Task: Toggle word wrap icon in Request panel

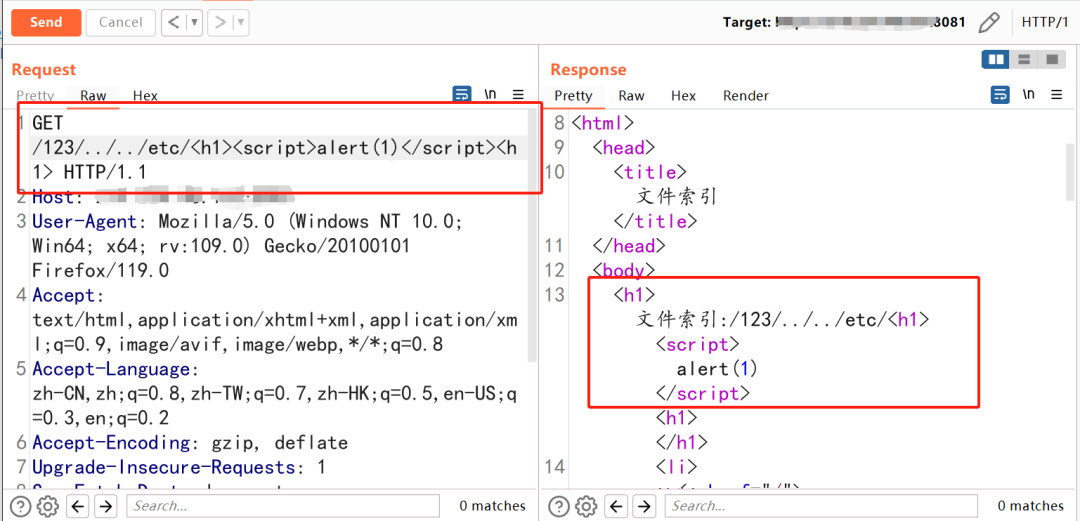Action: 461,95
